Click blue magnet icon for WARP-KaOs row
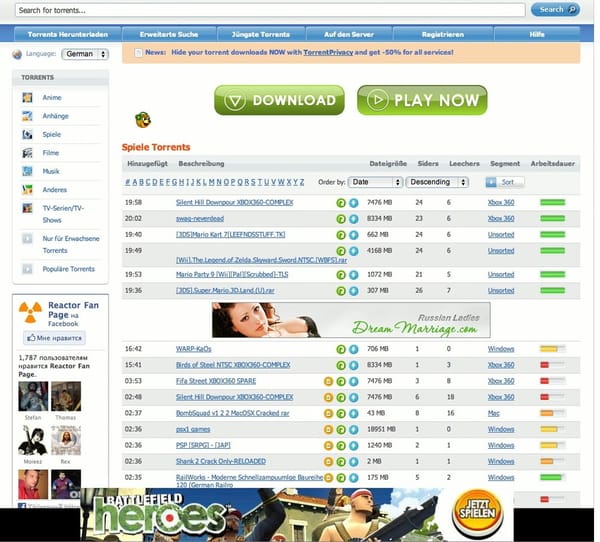Image resolution: width=600 pixels, height=542 pixels. (353, 349)
